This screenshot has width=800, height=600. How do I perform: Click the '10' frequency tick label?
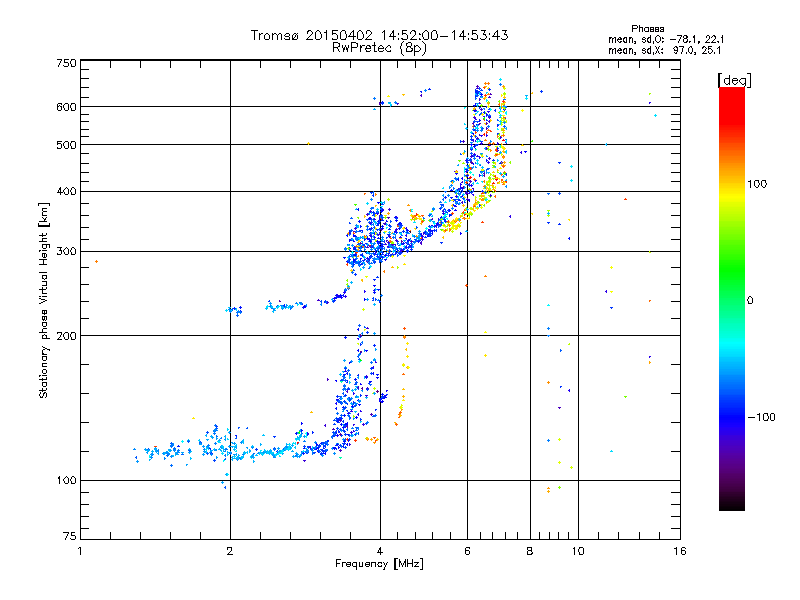[578, 551]
